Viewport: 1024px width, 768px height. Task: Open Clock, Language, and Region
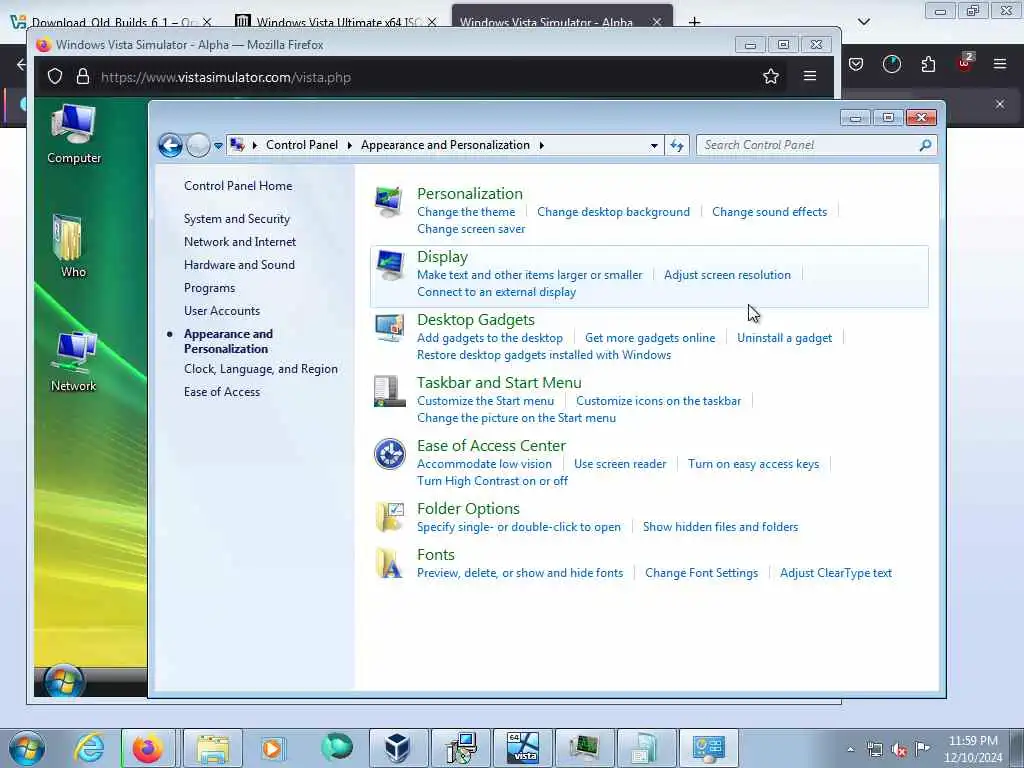(261, 369)
